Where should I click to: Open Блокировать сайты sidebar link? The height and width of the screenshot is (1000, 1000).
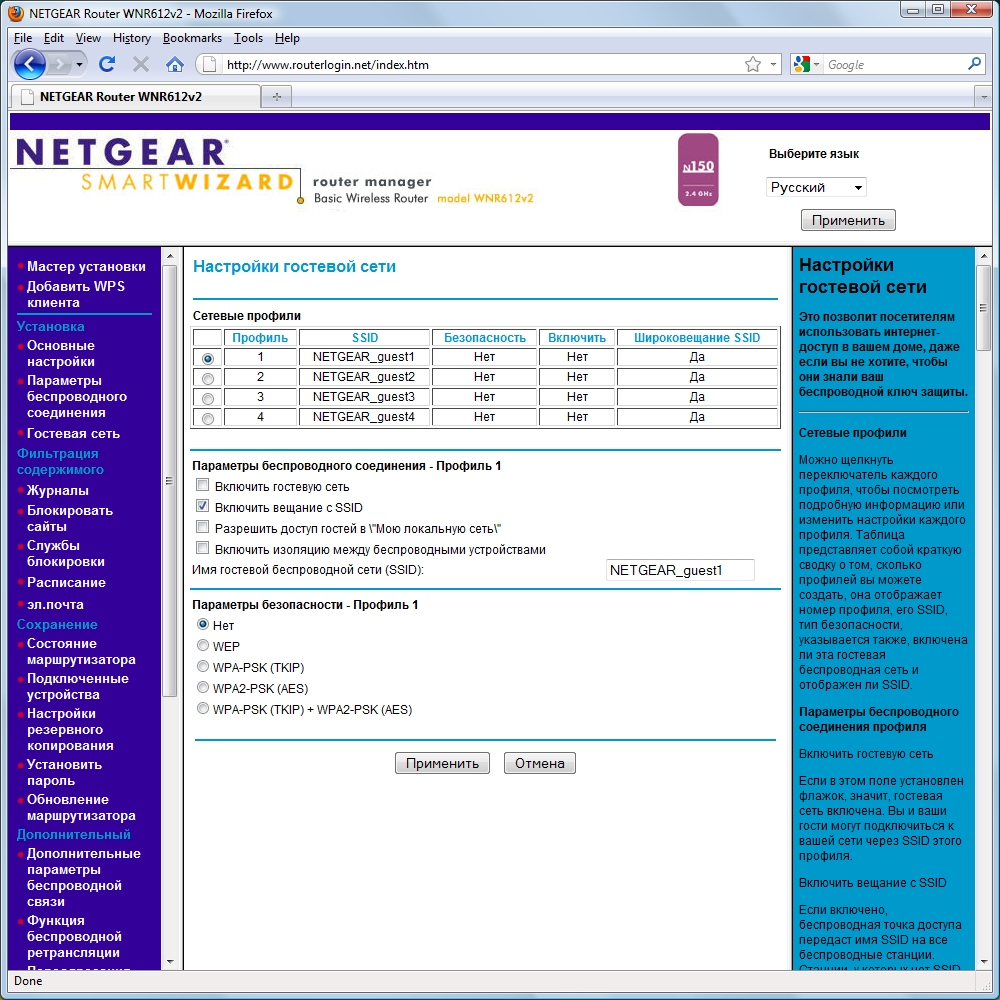[x=70, y=518]
